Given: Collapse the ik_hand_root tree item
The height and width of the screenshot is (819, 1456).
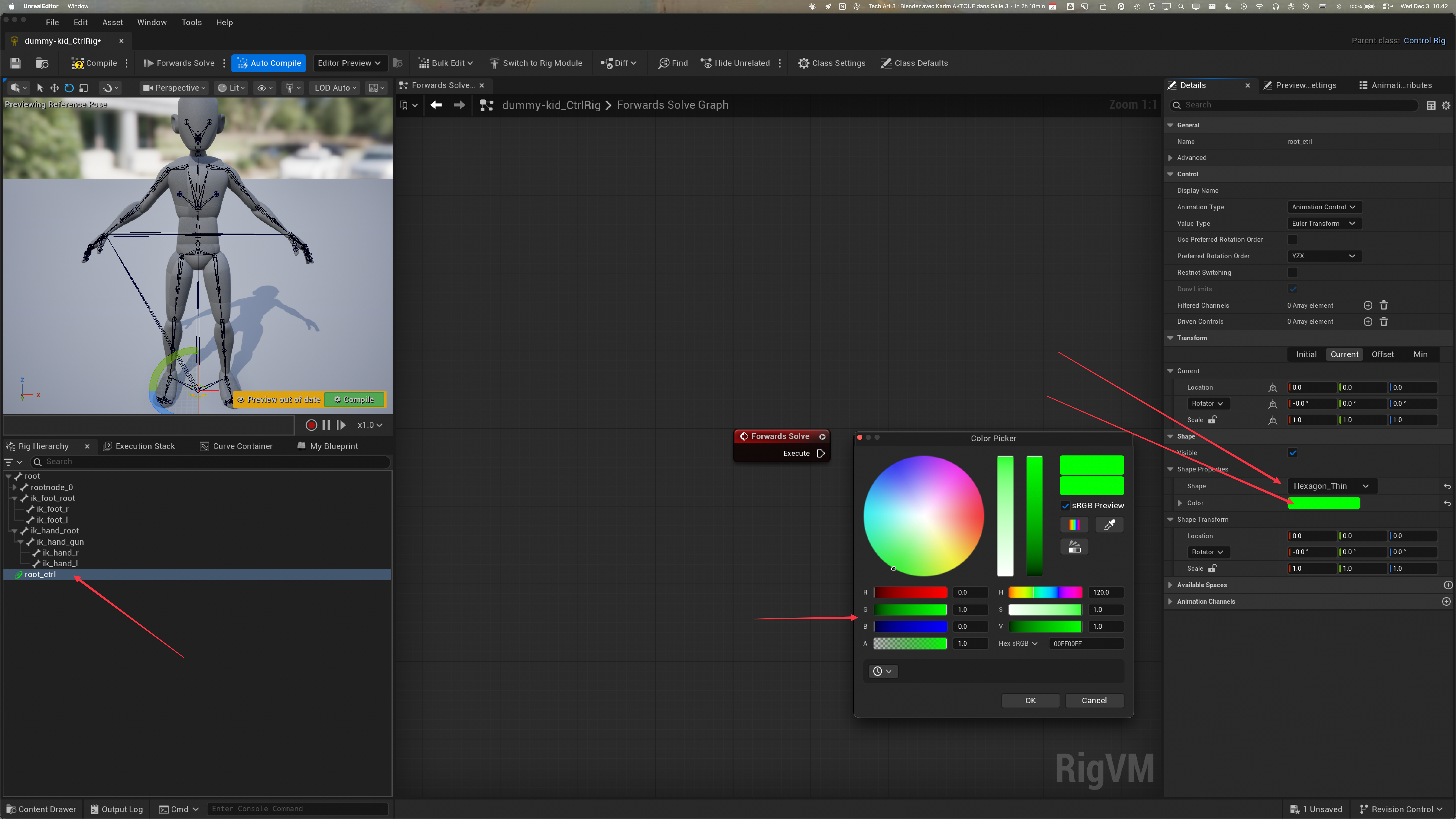Looking at the screenshot, I should point(15,531).
